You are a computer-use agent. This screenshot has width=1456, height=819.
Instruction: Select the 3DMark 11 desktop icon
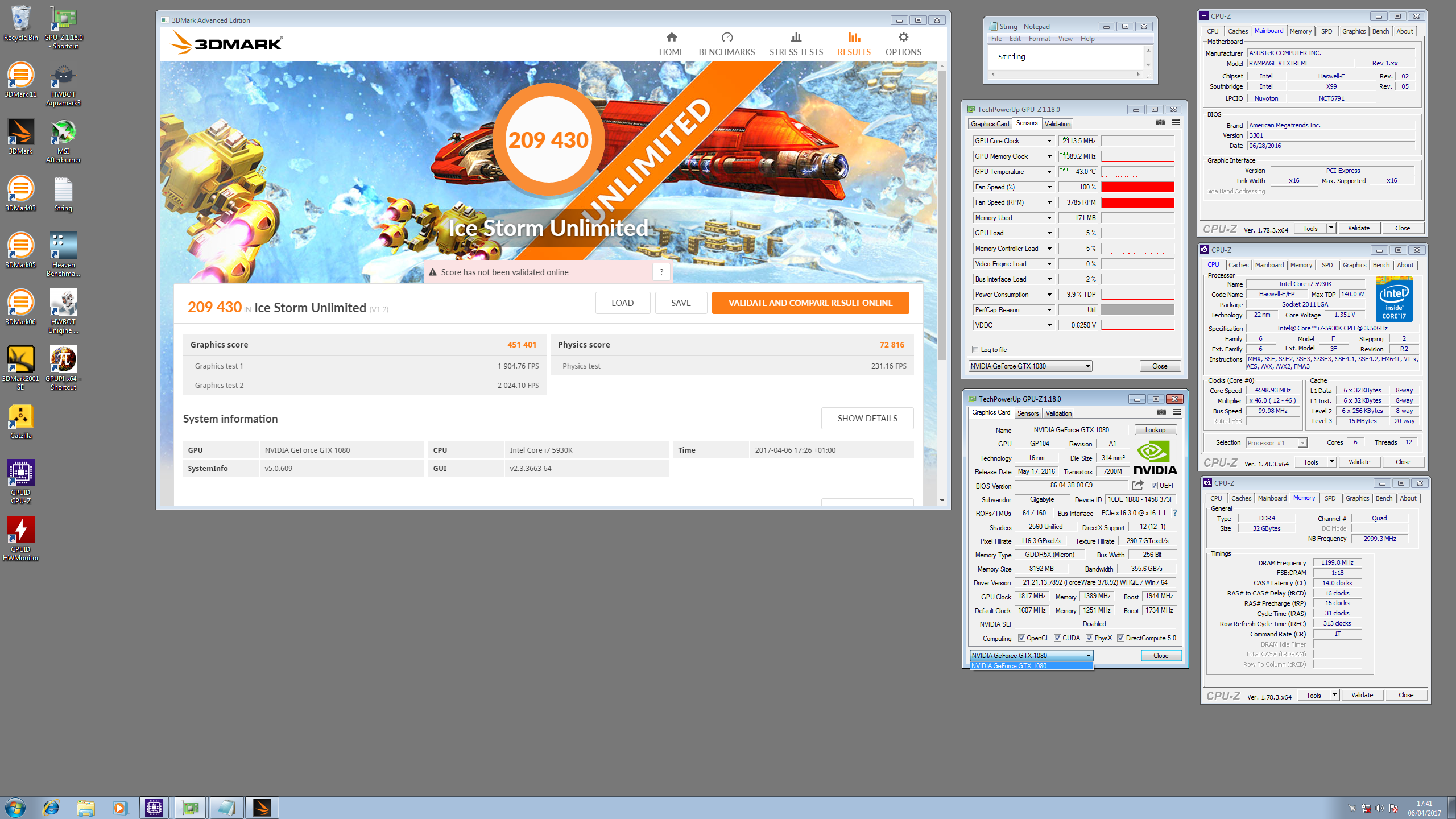[20, 80]
